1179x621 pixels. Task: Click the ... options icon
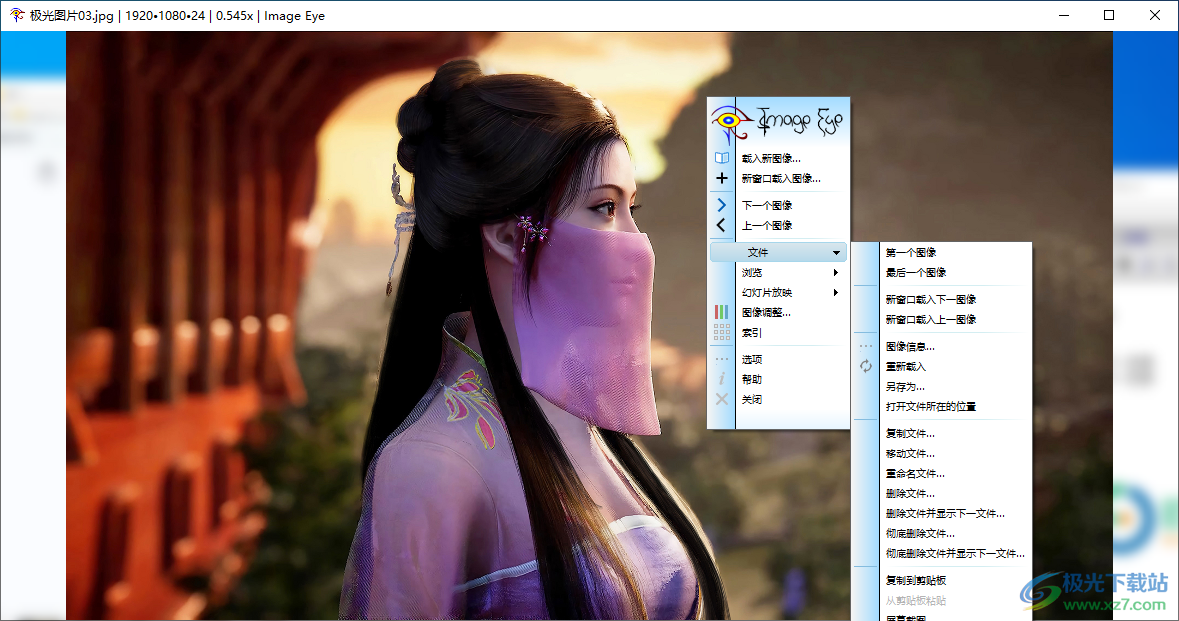720,358
